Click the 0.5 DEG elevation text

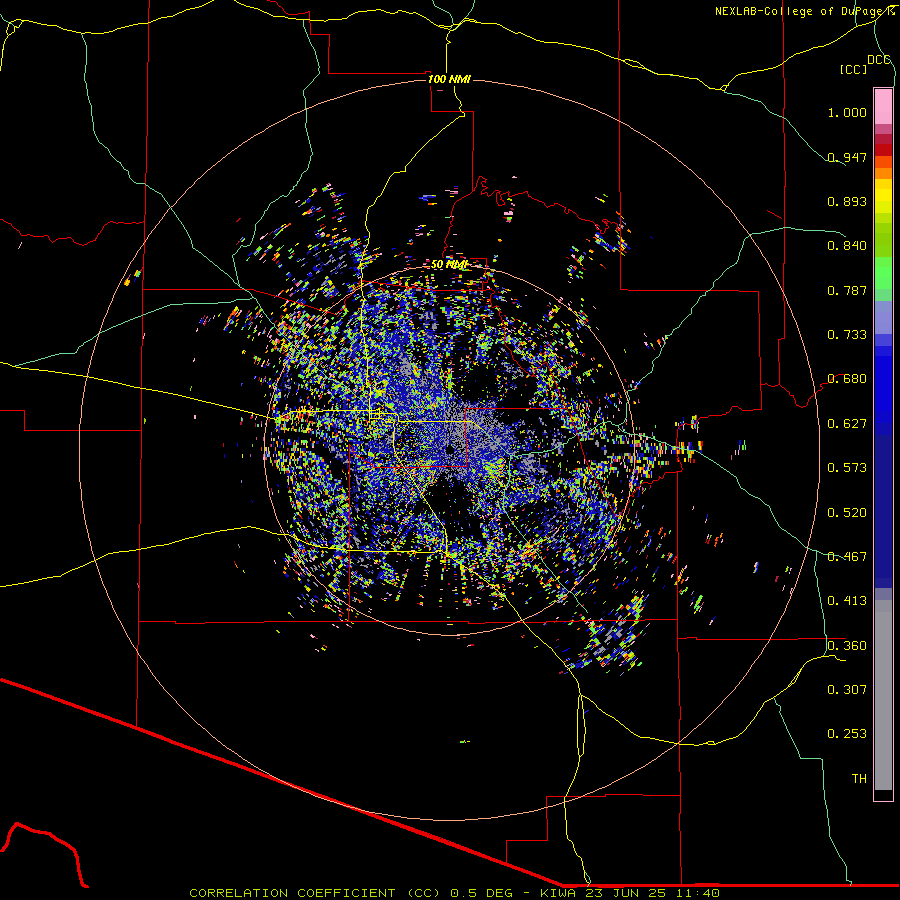point(481,893)
